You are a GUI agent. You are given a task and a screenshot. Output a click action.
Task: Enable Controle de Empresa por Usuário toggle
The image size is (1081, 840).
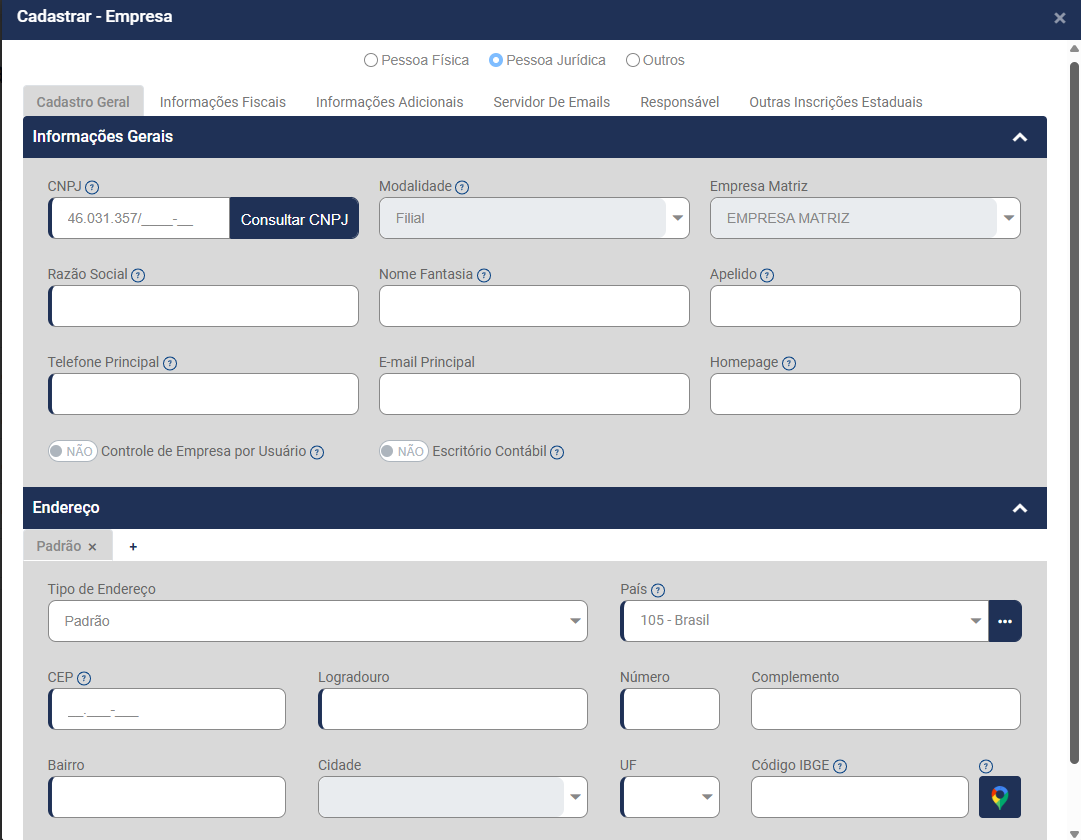(x=72, y=451)
